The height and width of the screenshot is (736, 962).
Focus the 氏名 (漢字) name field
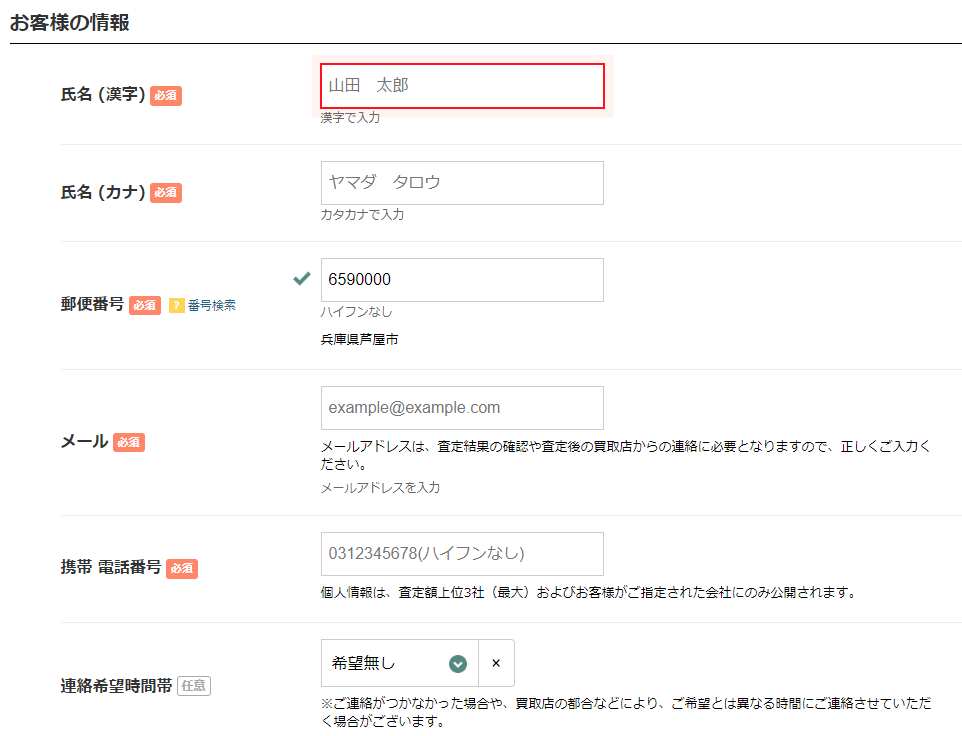point(462,86)
